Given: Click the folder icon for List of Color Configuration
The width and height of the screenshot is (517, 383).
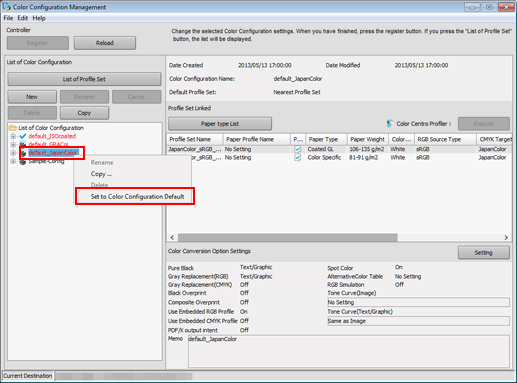Looking at the screenshot, I should 13,128.
